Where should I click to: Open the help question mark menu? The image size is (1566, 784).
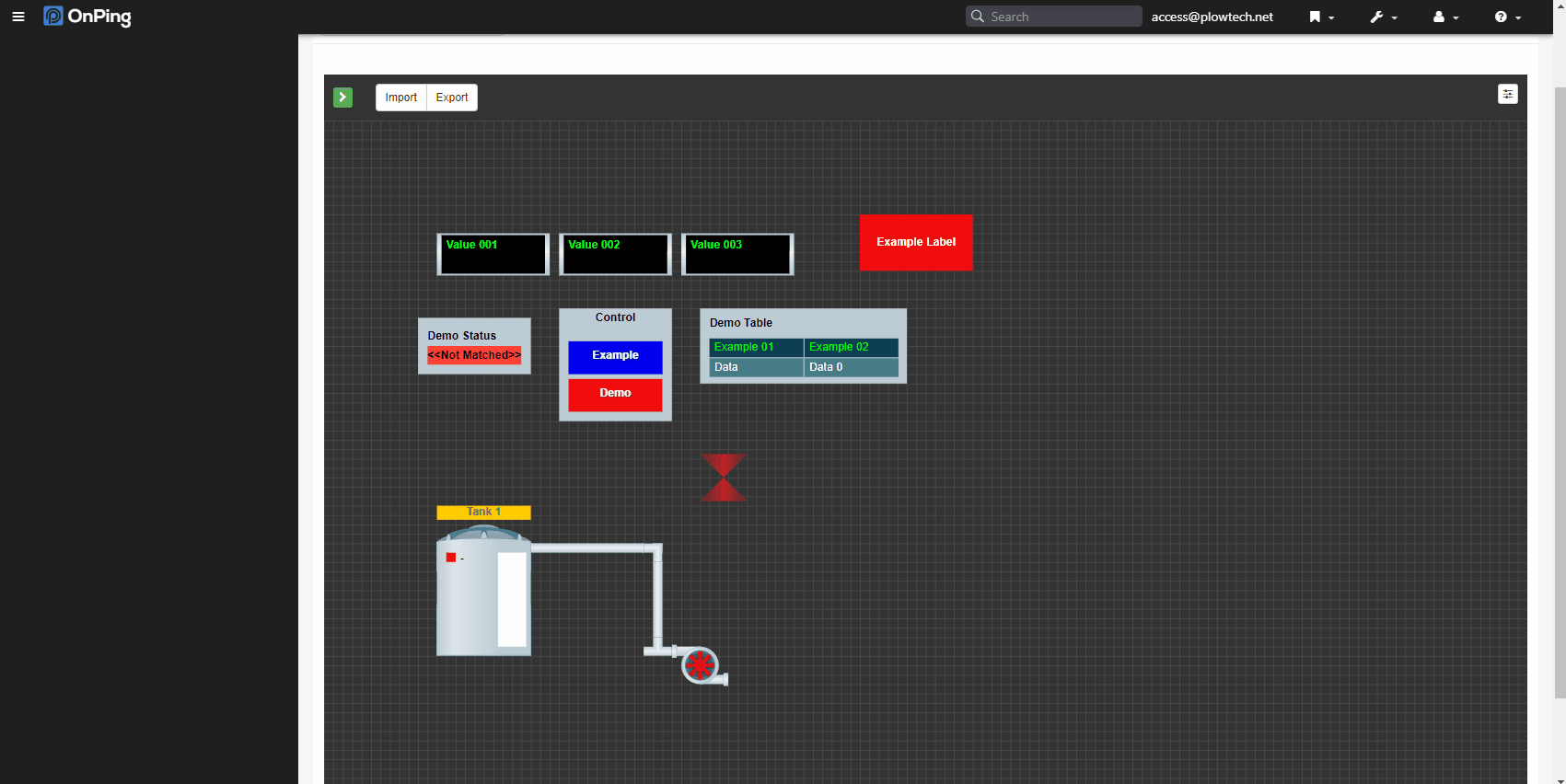[1507, 17]
